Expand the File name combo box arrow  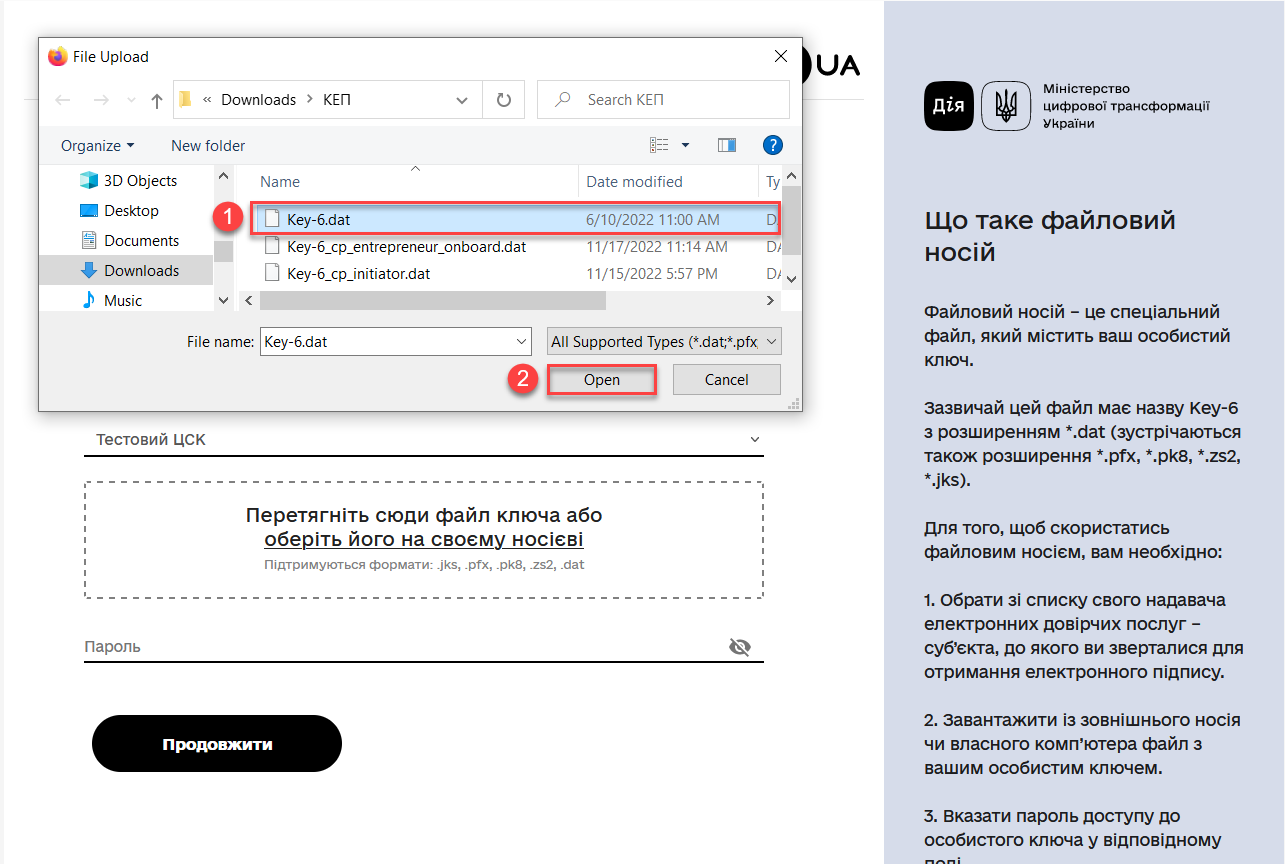[521, 342]
